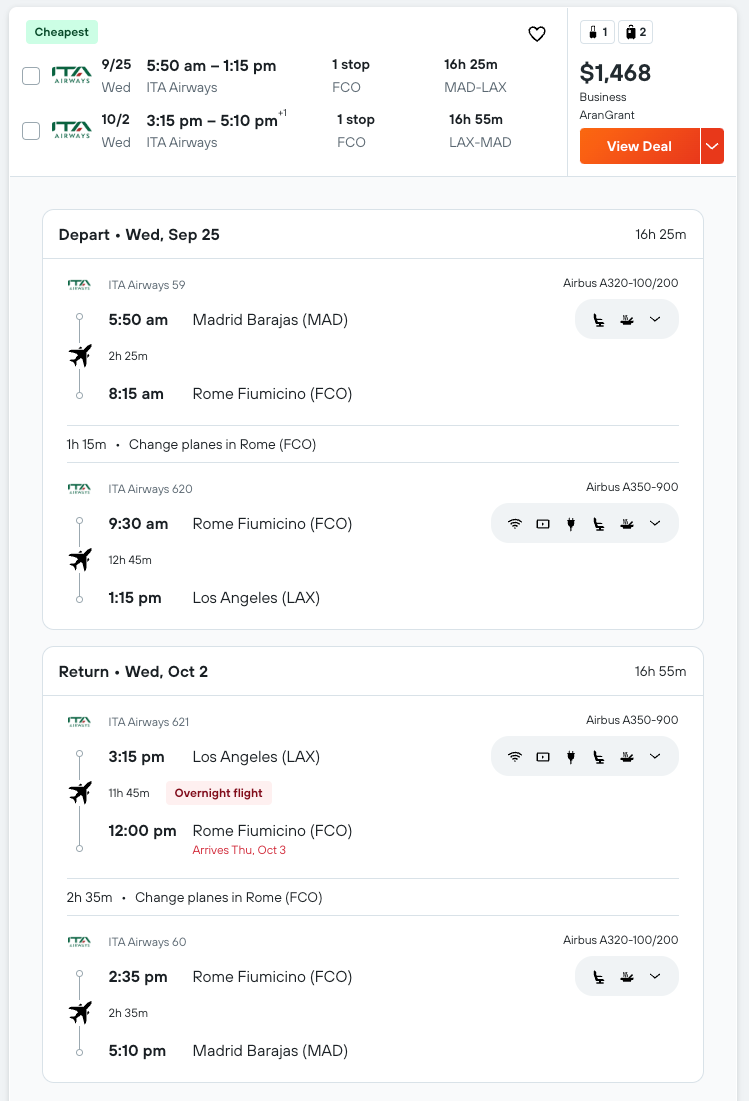The width and height of the screenshot is (749, 1101).
Task: Check the 9/25 MAD-LAX flight checkbox
Action: (x=31, y=76)
